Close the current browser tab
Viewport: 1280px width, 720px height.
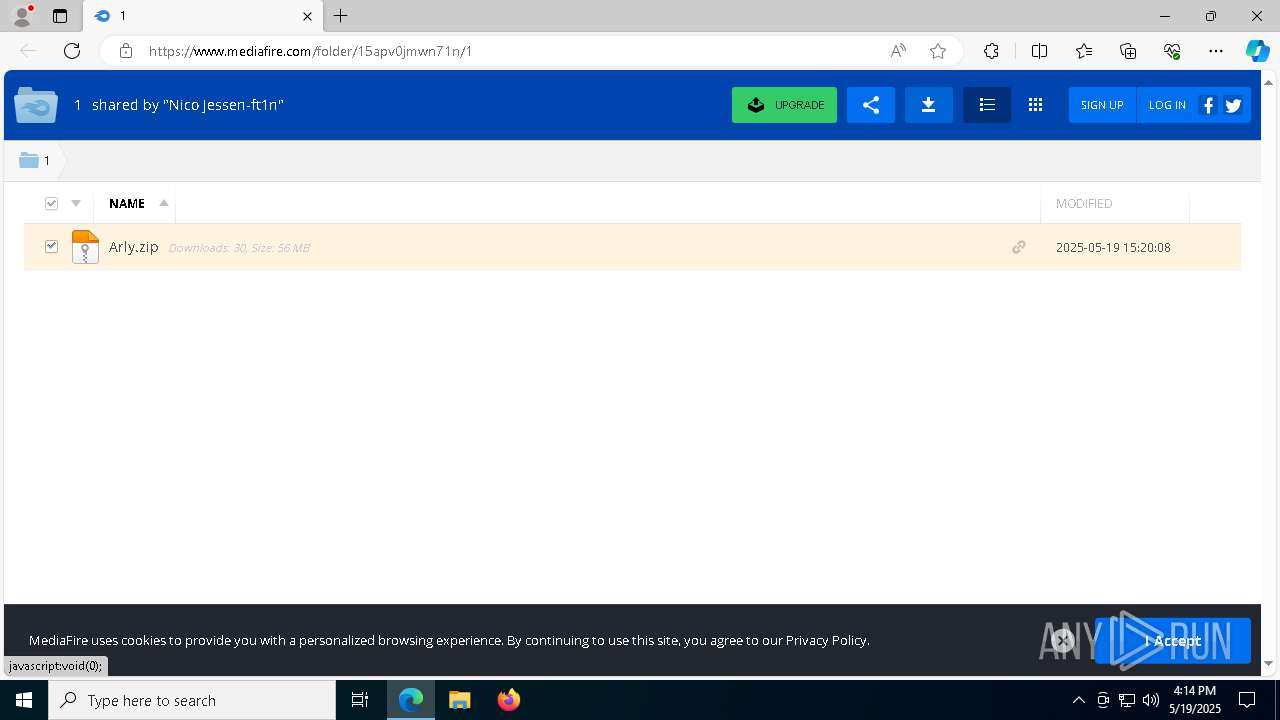click(307, 16)
